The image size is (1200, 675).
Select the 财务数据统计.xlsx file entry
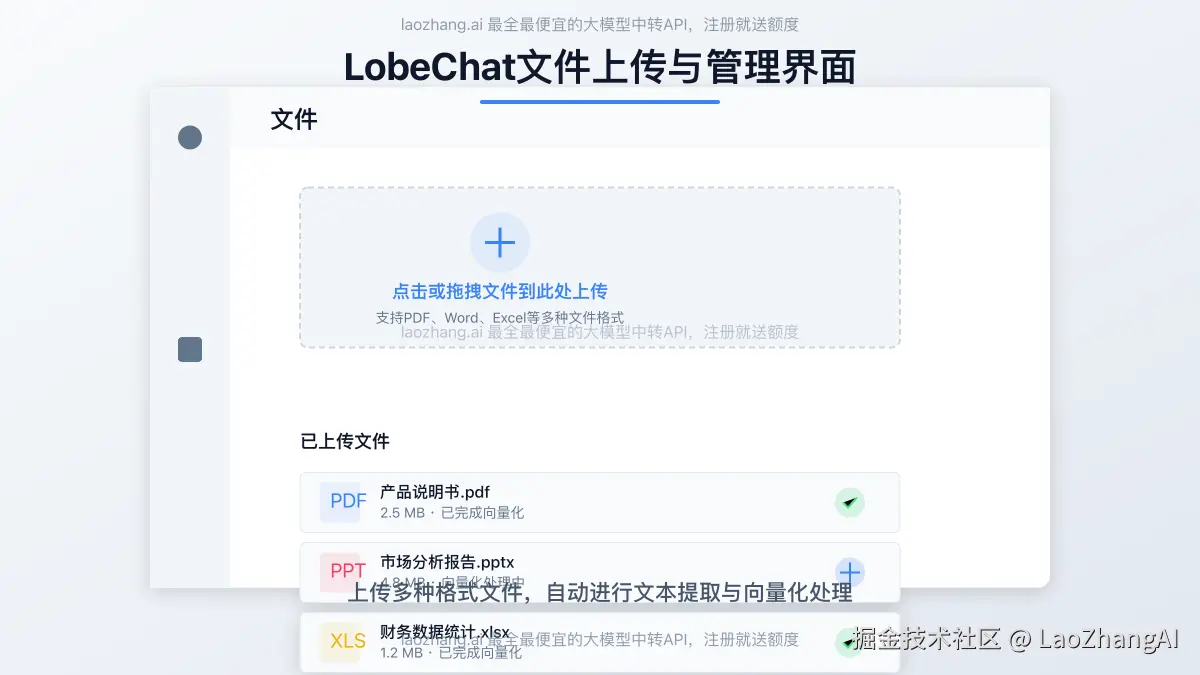click(600, 640)
